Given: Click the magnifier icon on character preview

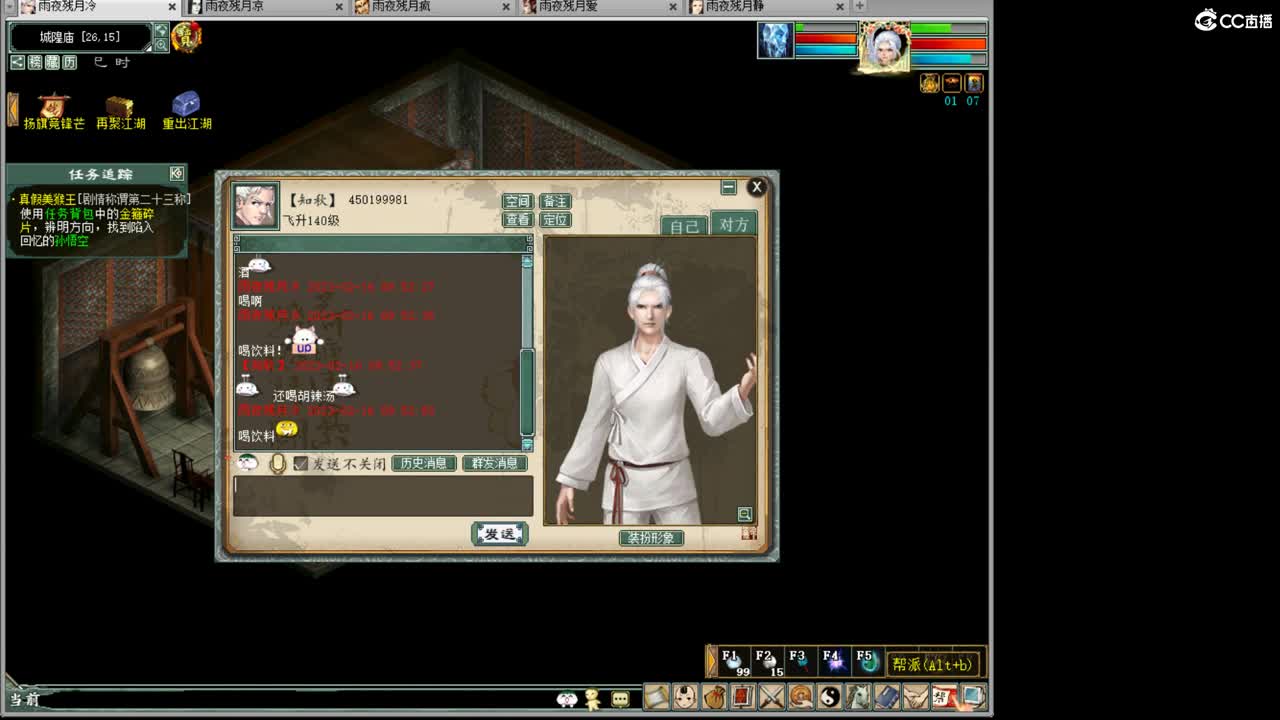Looking at the screenshot, I should pyautogui.click(x=744, y=514).
